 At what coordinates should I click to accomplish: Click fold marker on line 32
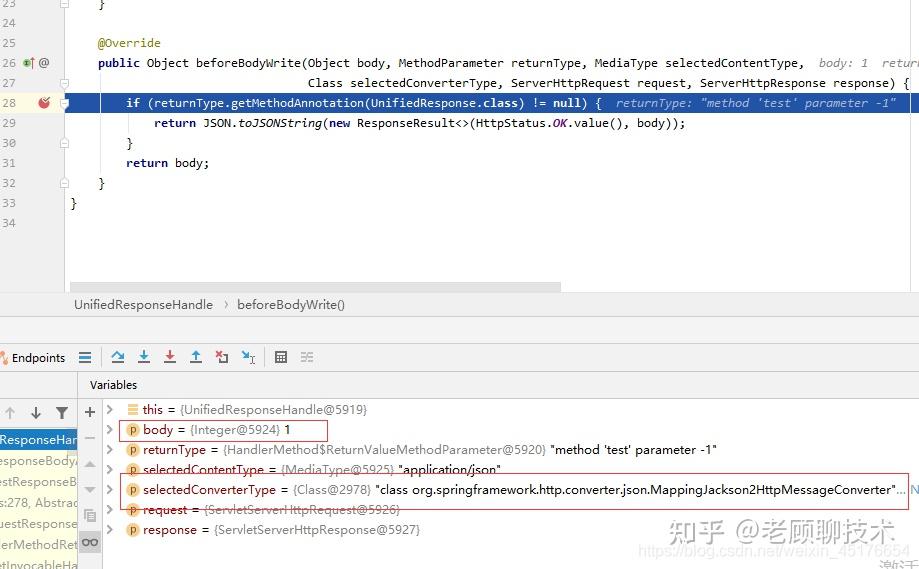pyautogui.click(x=64, y=183)
